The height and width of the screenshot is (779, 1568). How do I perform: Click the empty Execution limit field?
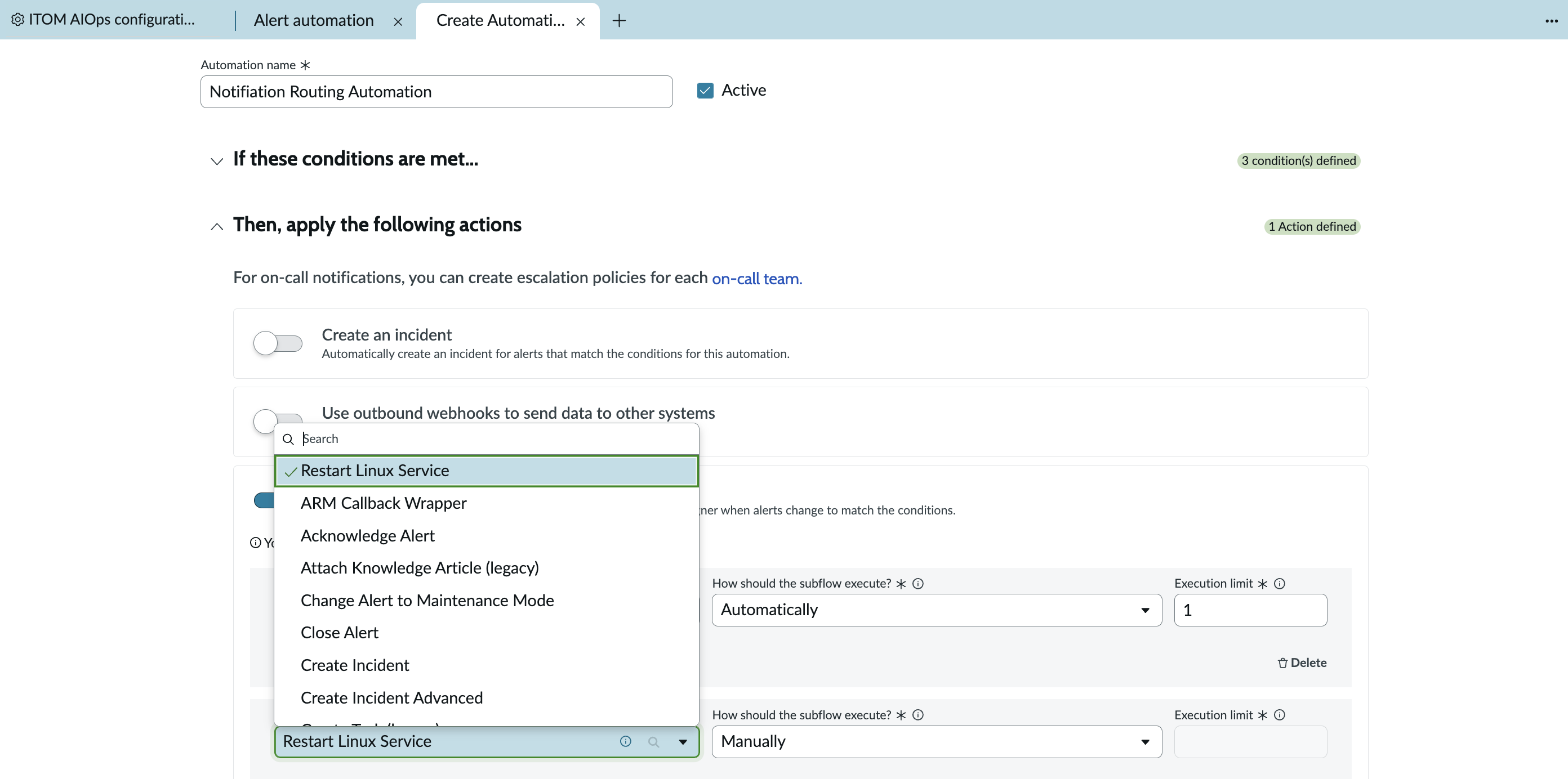point(1250,741)
